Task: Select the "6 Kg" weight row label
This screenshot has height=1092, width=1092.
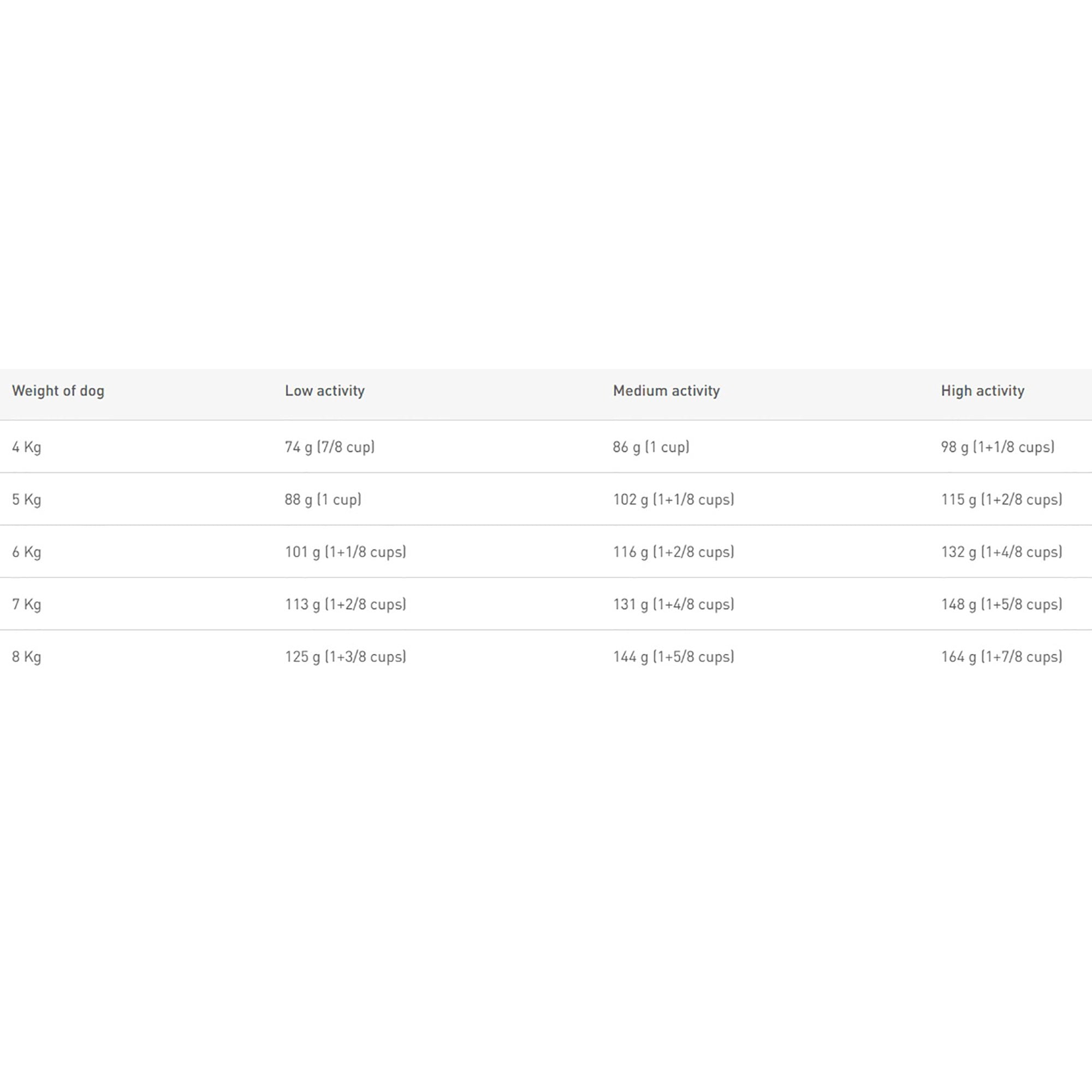Action: [27, 552]
